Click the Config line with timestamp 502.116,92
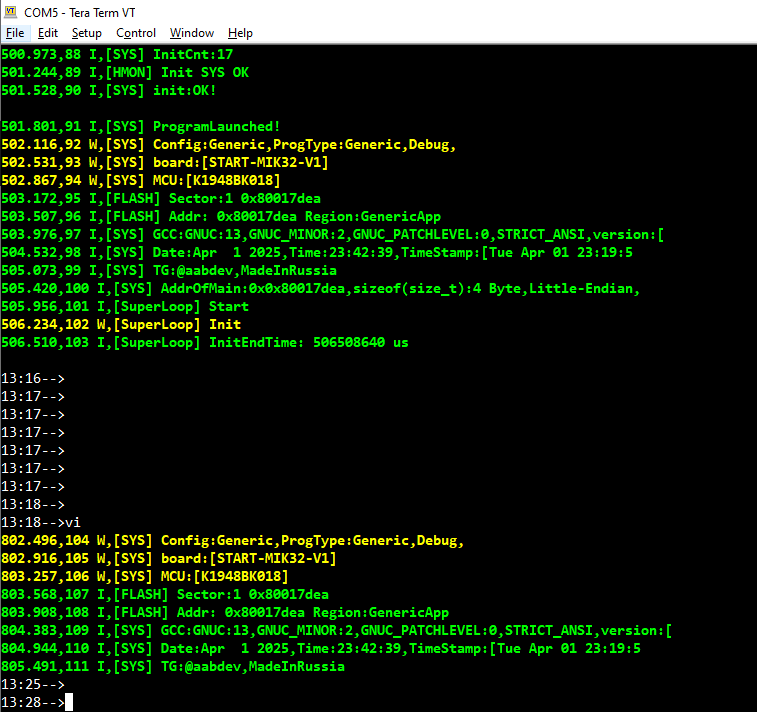The width and height of the screenshot is (757, 712). coord(228,144)
